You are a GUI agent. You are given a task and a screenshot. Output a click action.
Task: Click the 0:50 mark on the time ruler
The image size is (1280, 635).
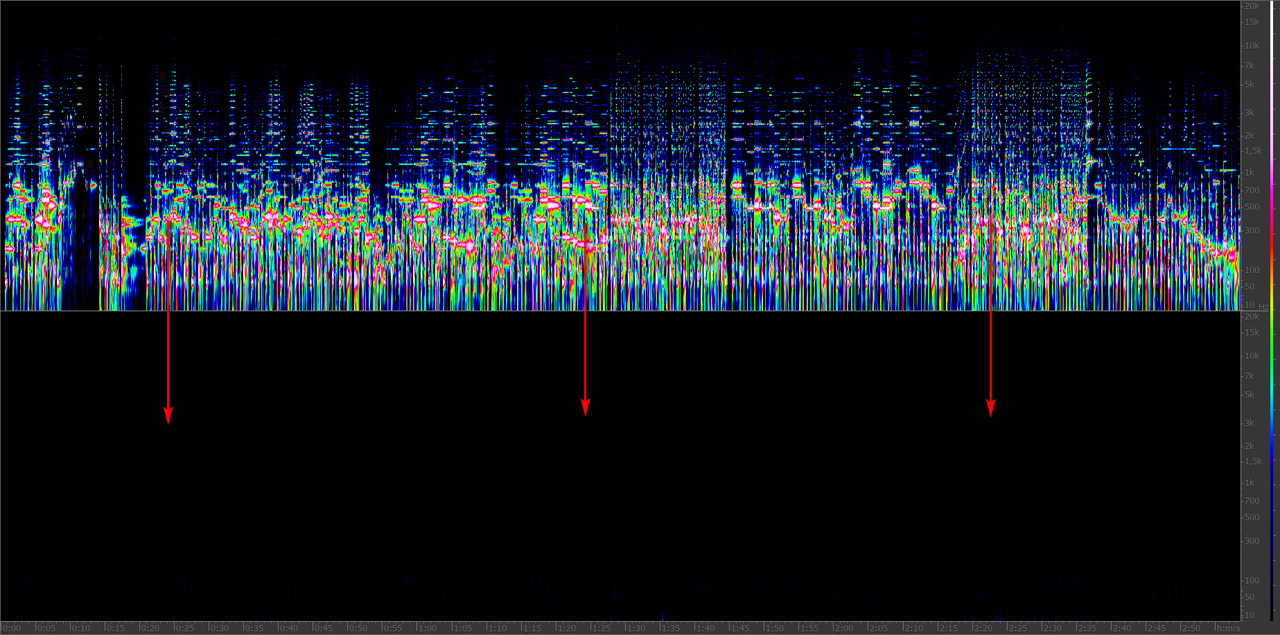(x=357, y=628)
